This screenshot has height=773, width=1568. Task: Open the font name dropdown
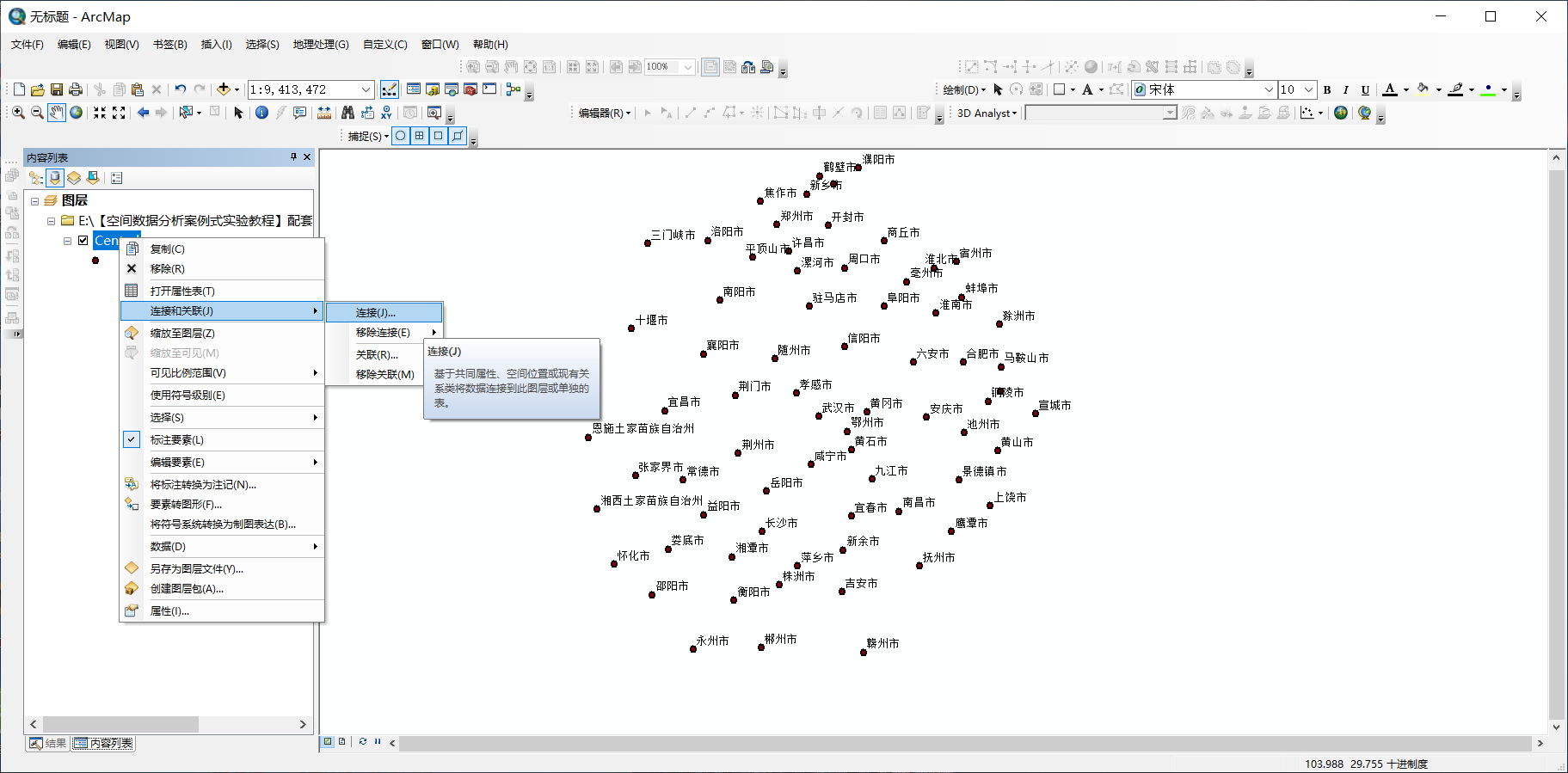[1268, 89]
